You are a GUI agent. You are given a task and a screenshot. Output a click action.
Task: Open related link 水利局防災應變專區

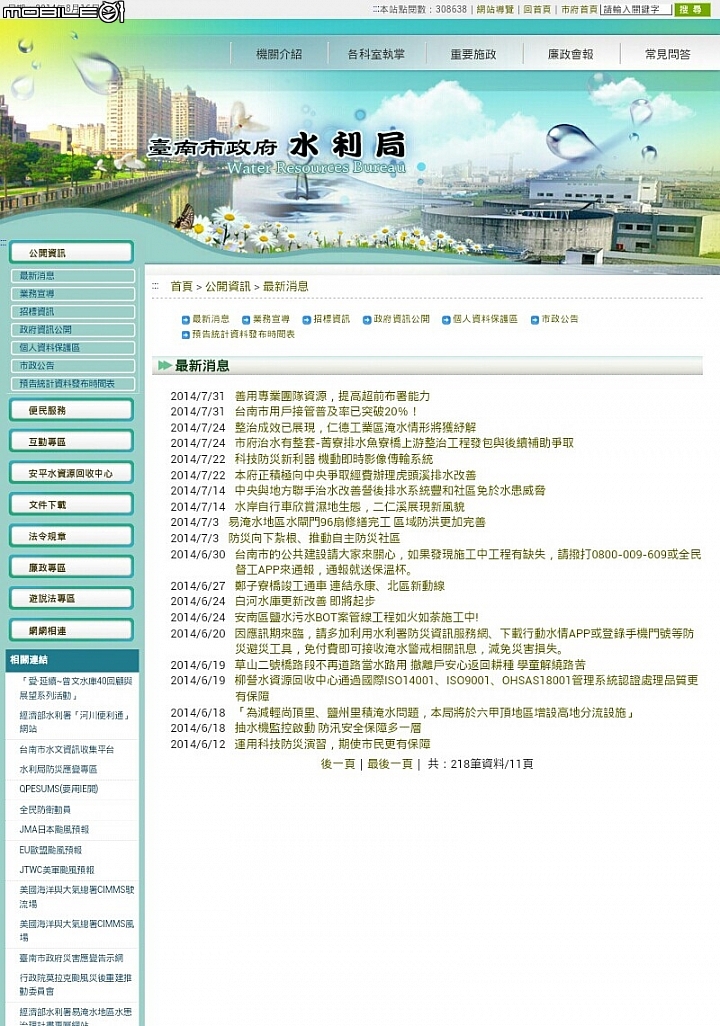(x=58, y=769)
